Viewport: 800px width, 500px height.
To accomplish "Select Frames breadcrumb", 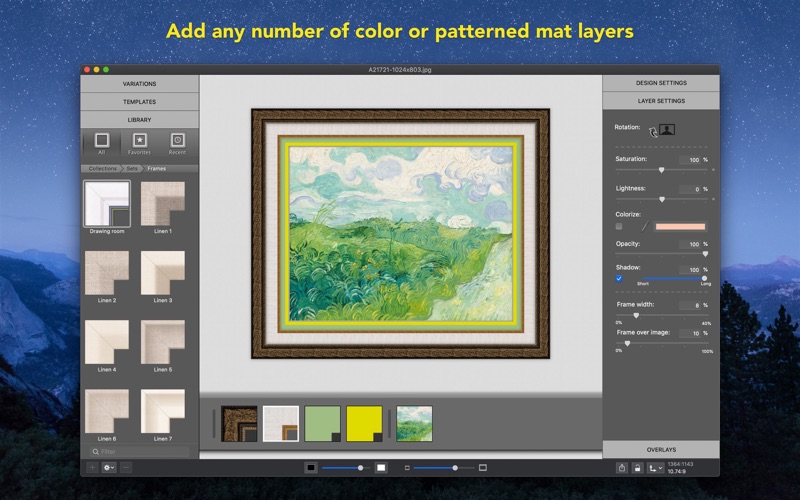I will point(157,168).
